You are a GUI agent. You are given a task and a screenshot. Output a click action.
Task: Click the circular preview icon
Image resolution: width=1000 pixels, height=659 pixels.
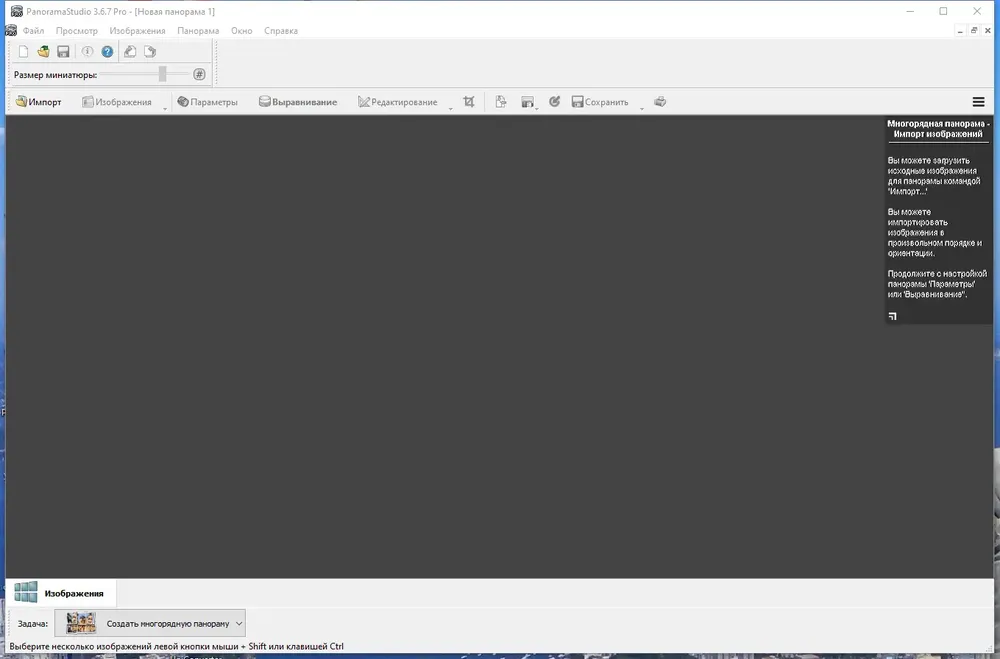point(554,101)
